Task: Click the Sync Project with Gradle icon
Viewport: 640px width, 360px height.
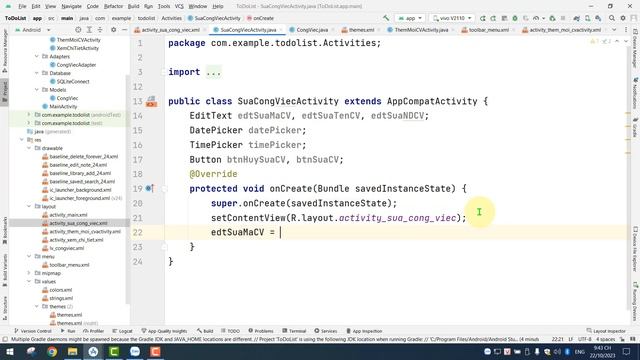Action: coord(576,18)
